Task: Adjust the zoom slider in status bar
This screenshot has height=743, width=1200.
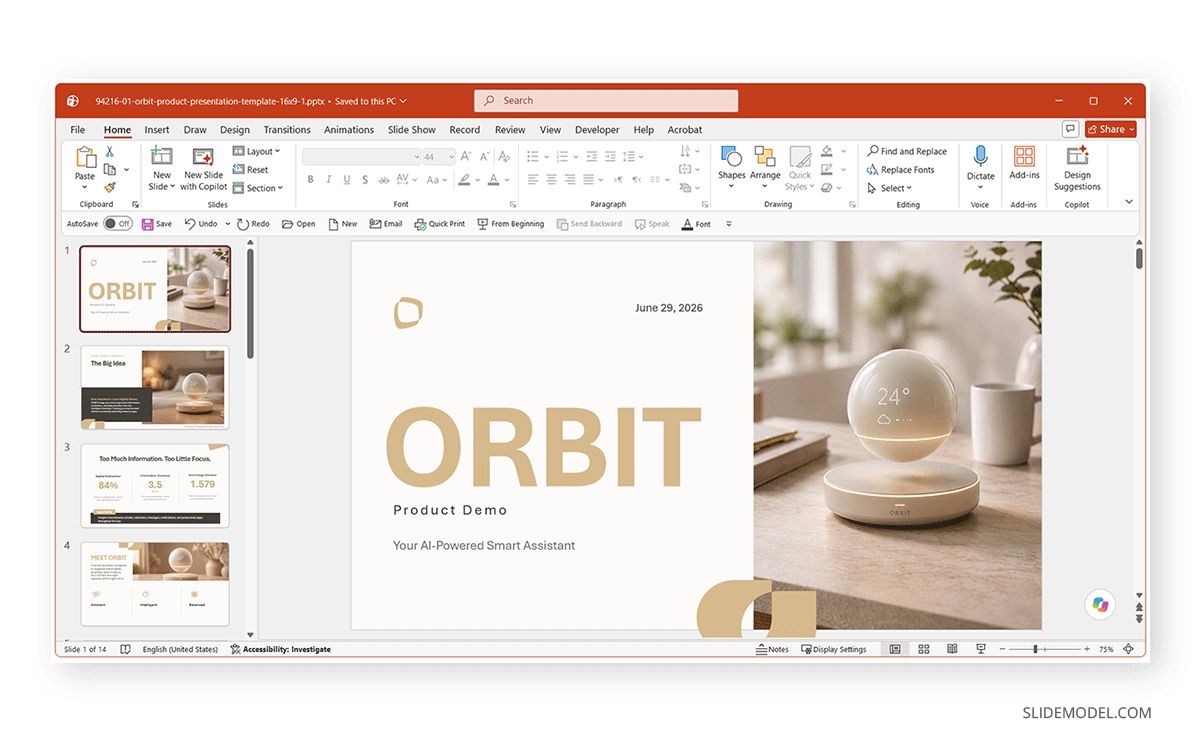Action: [1045, 649]
